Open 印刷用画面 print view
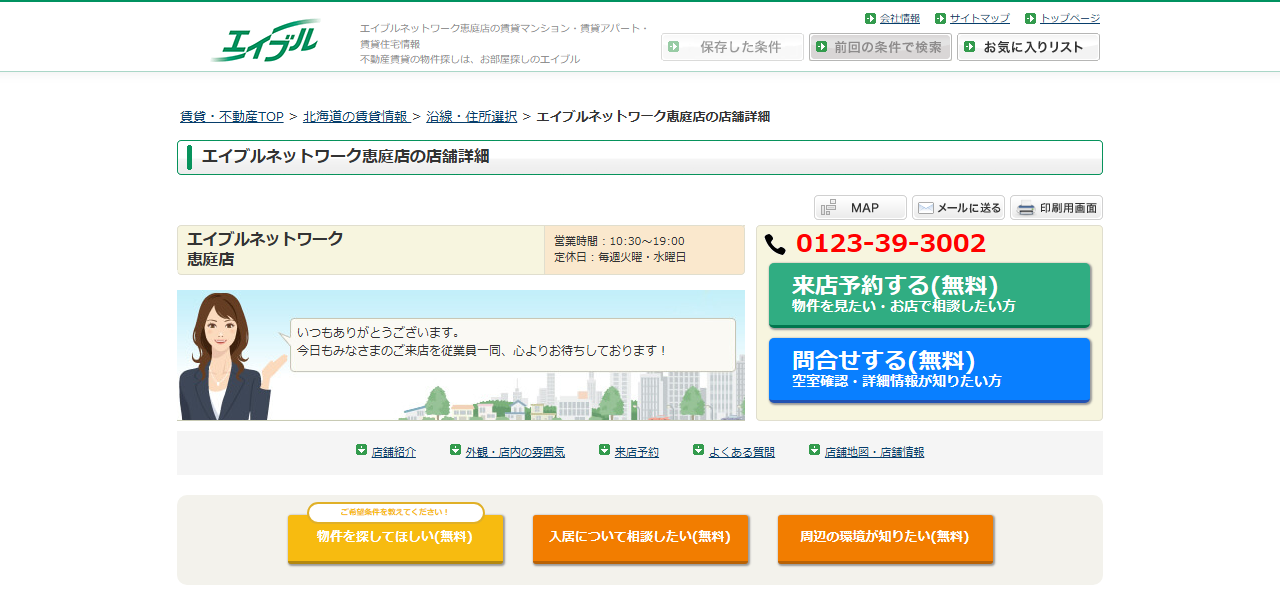 pyautogui.click(x=1056, y=207)
